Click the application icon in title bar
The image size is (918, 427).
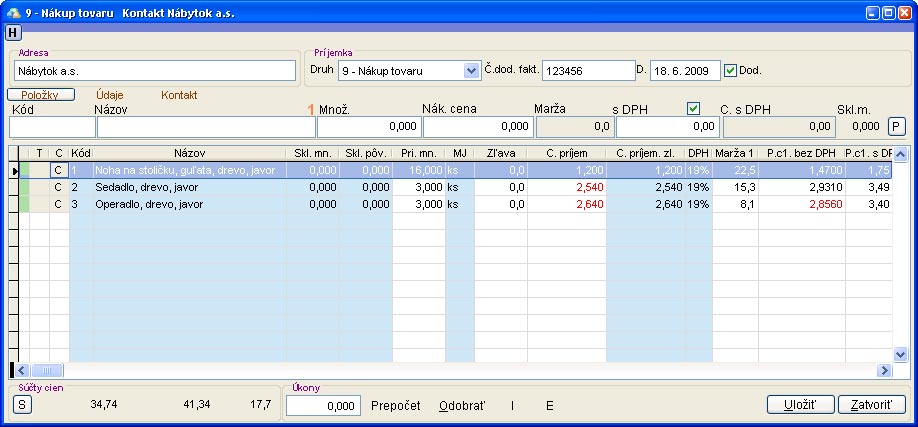[13, 12]
